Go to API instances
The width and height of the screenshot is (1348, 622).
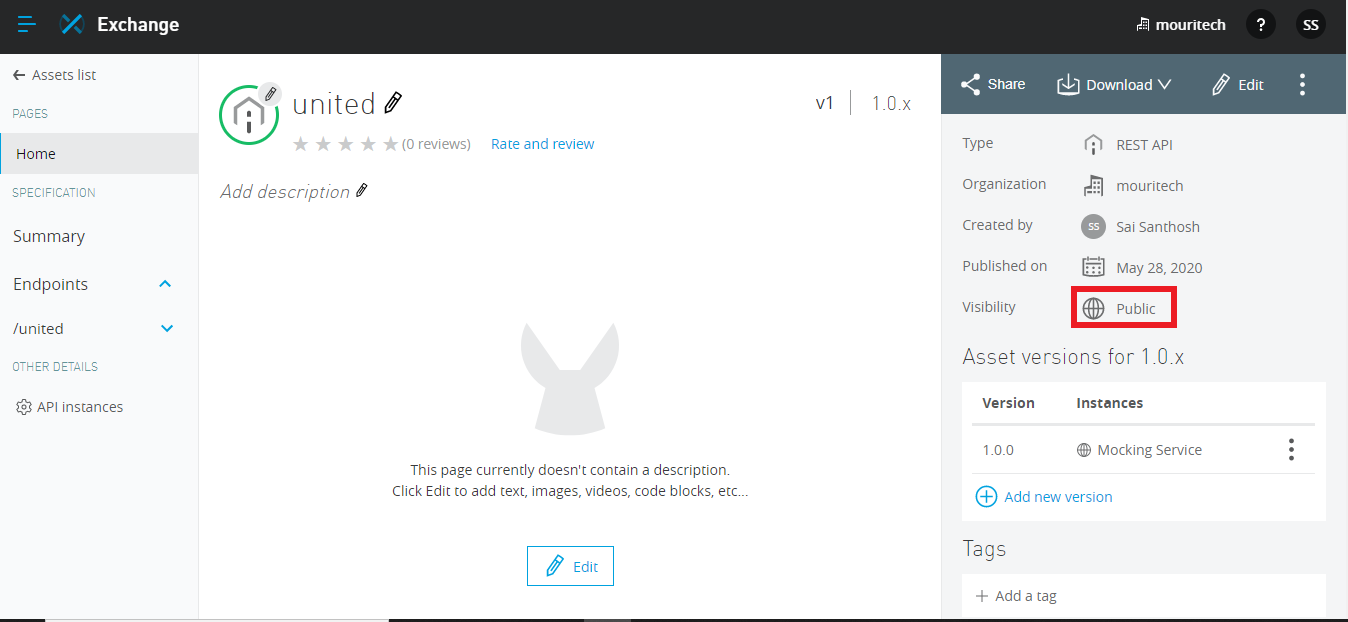pyautogui.click(x=79, y=407)
